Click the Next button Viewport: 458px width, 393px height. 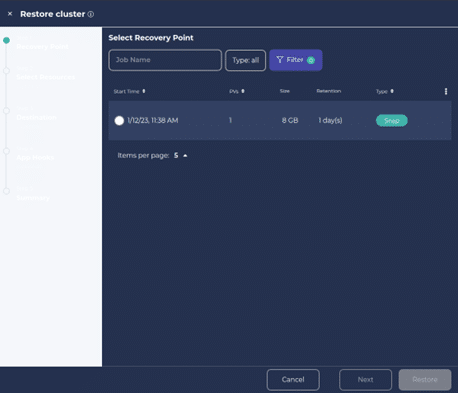(365, 380)
